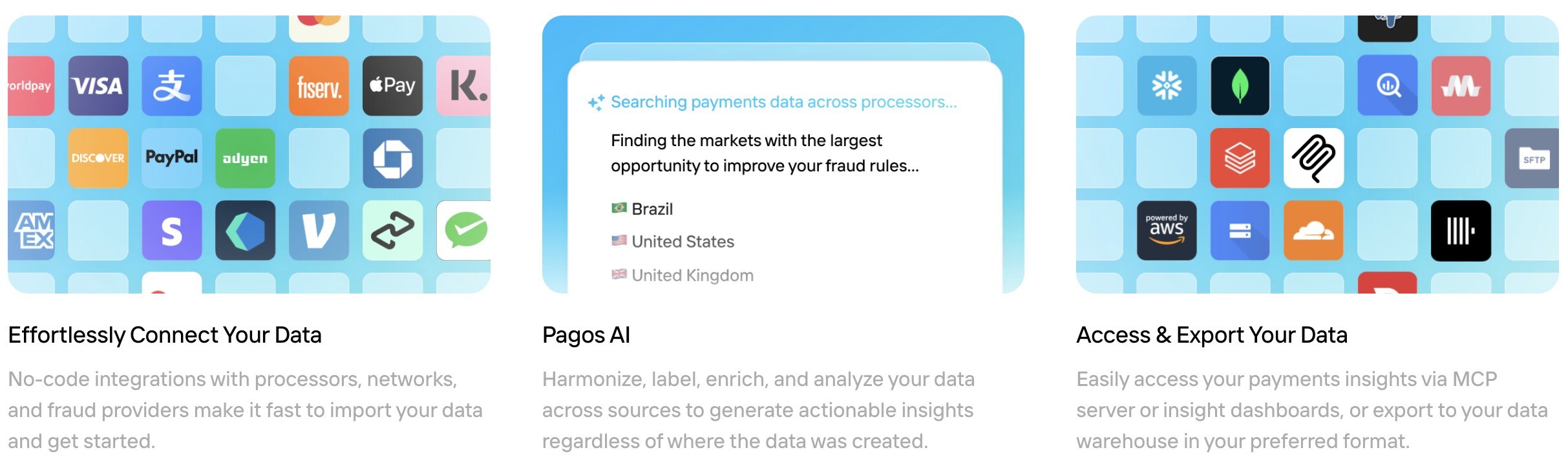
Task: Click the Brazil market result
Action: (652, 209)
